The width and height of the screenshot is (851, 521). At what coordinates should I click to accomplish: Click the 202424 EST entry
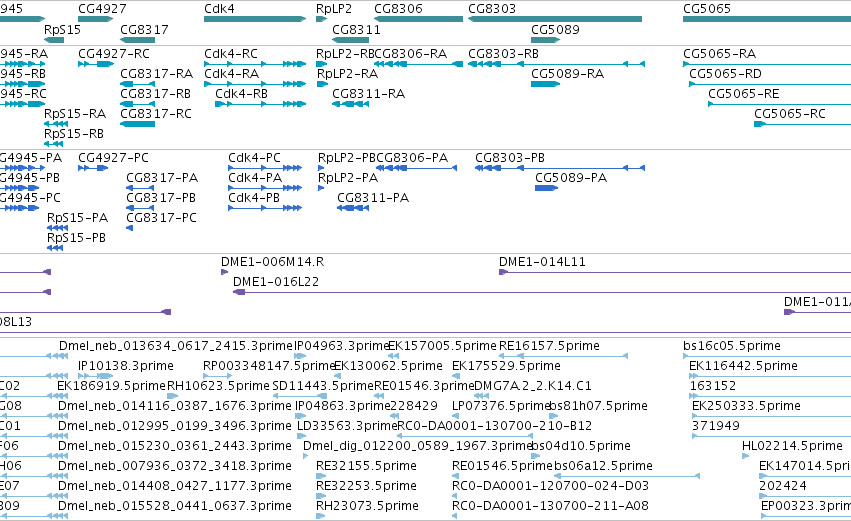783,486
